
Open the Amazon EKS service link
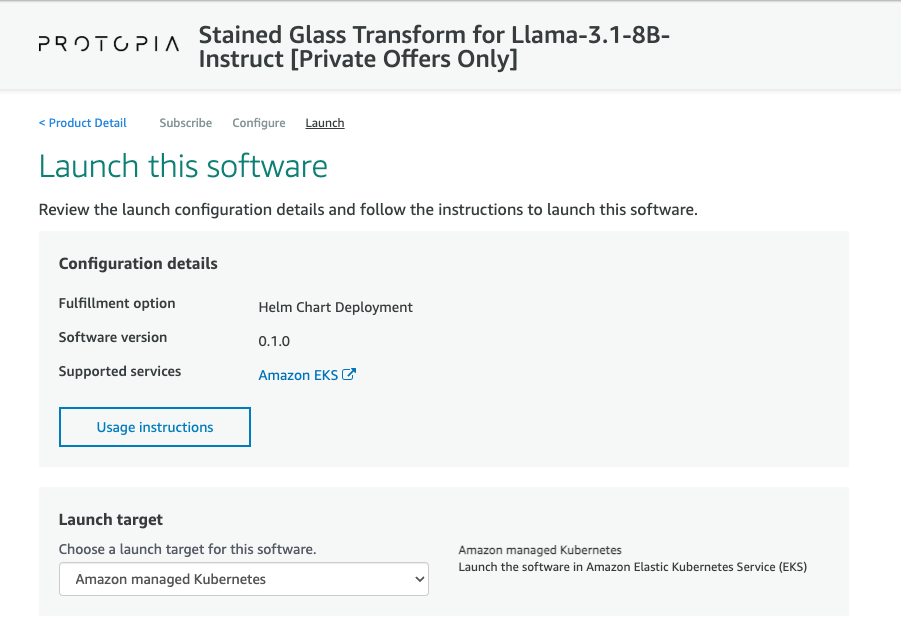tap(299, 374)
